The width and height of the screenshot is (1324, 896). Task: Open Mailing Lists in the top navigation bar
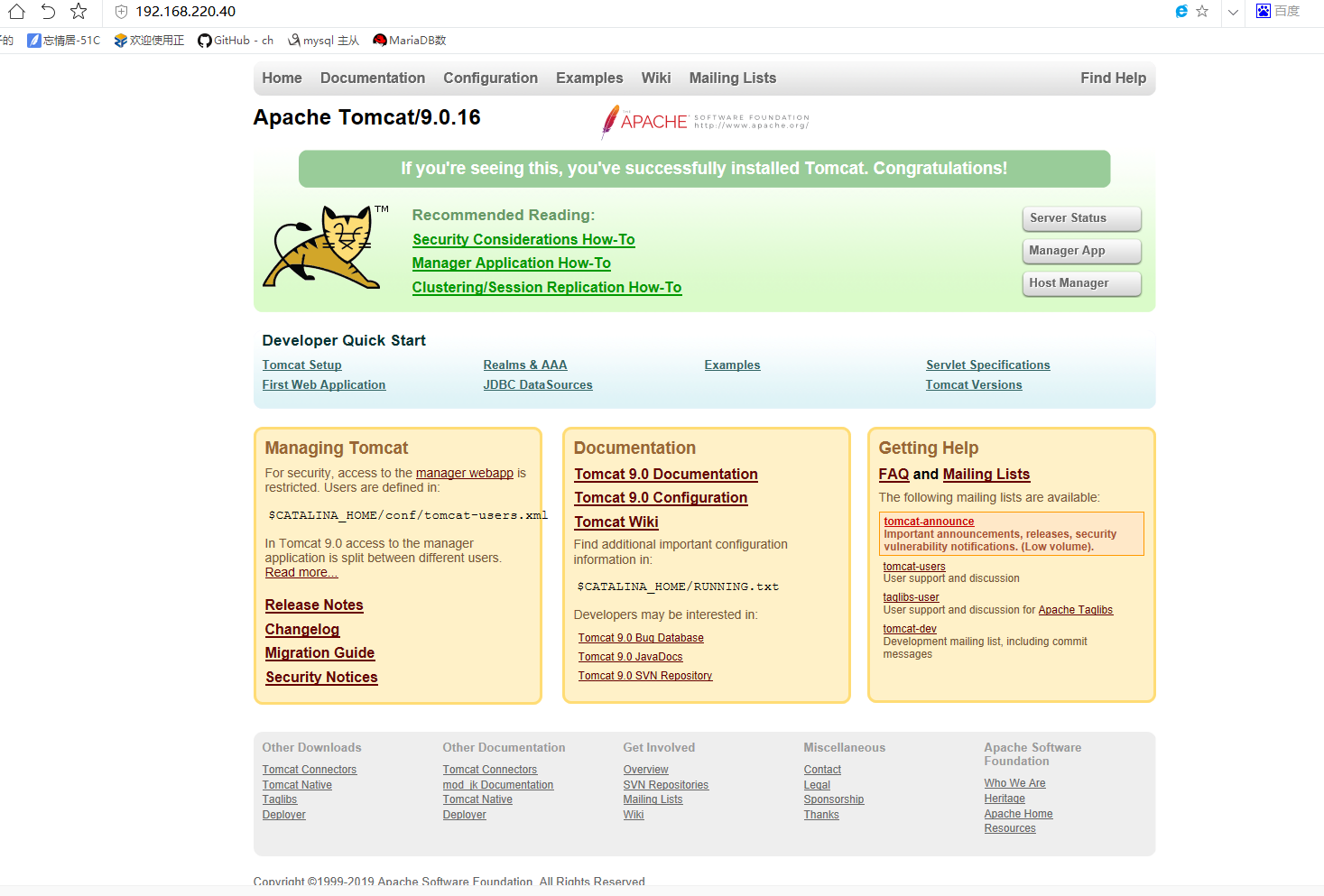coord(733,79)
